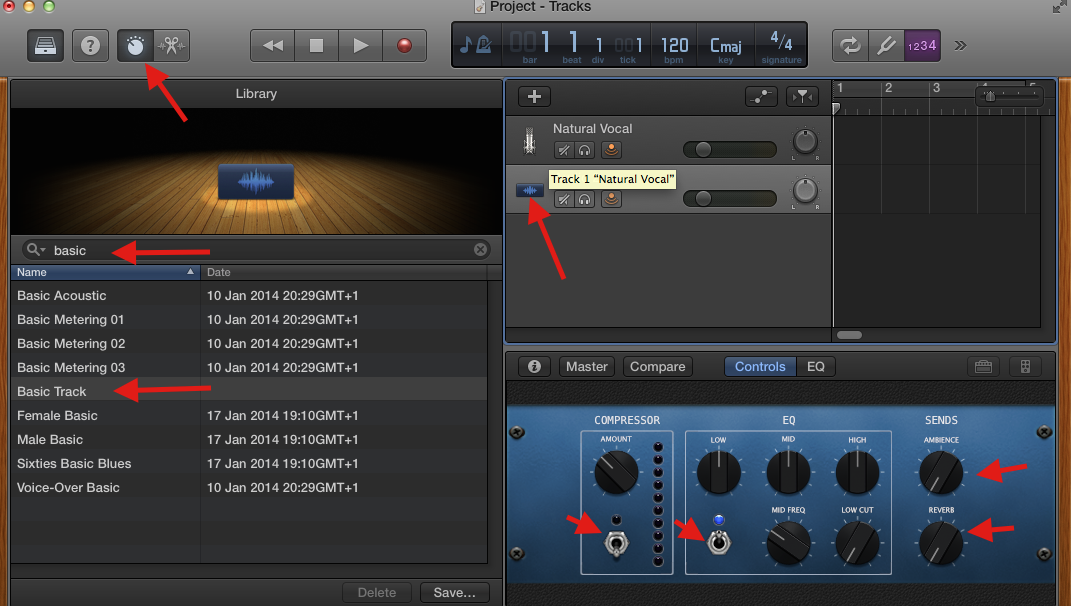Show track automation with the automation icon
The image size is (1071, 606).
pyautogui.click(x=760, y=96)
